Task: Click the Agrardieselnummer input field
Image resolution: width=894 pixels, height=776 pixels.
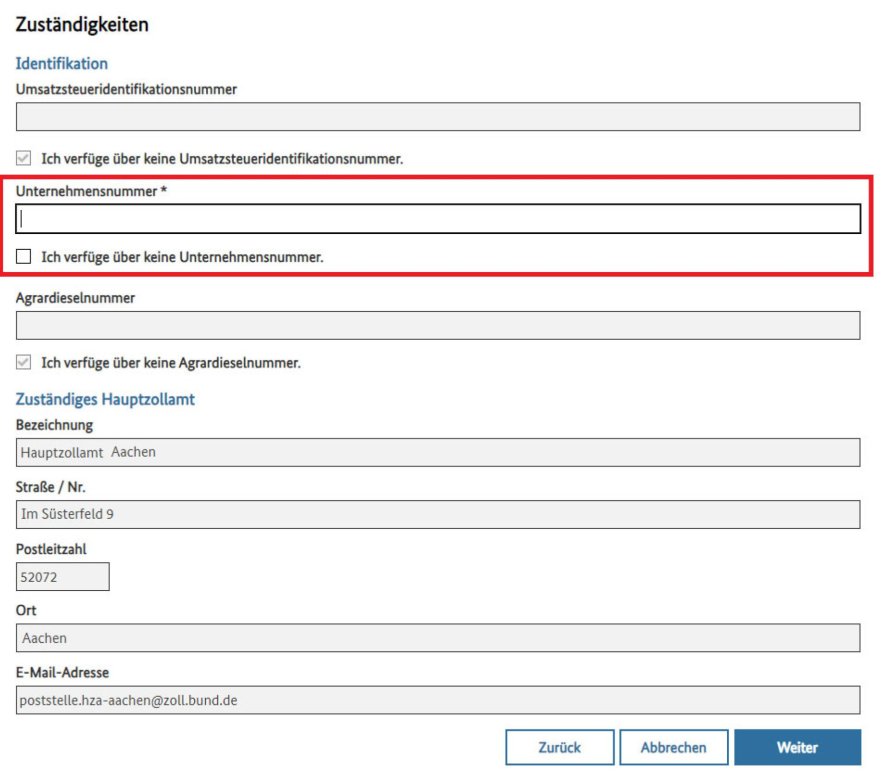Action: tap(438, 325)
